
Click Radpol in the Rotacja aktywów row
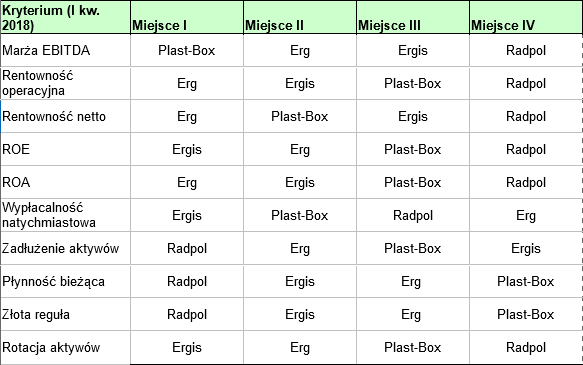(526, 348)
